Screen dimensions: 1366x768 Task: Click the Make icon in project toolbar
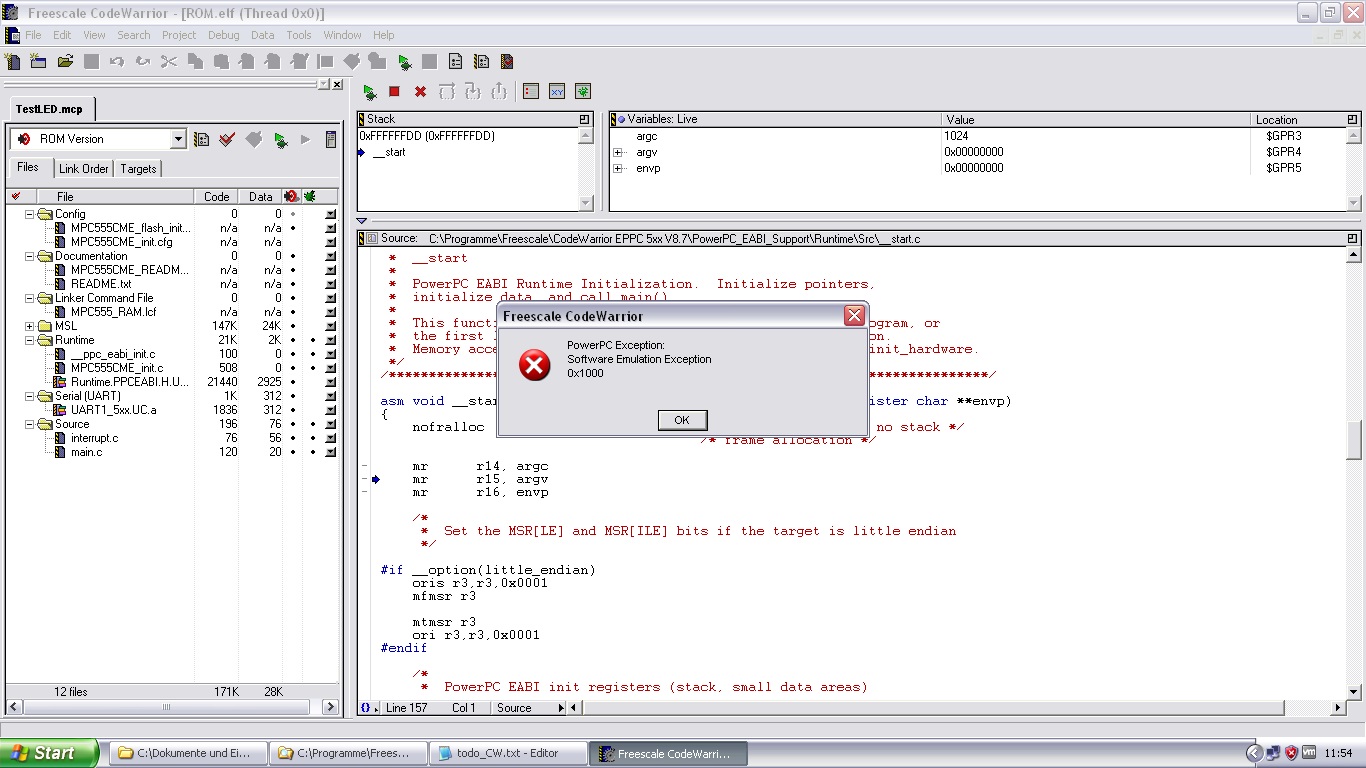(254, 139)
